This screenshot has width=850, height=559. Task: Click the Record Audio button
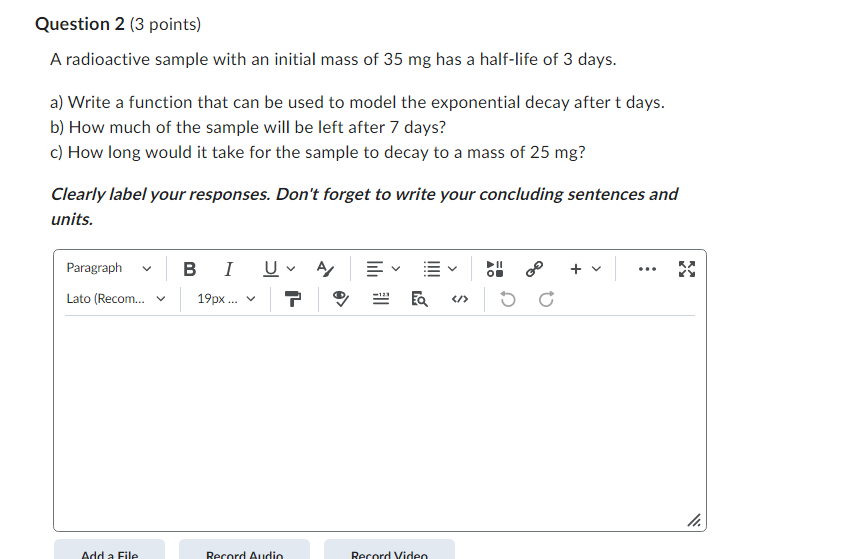[x=244, y=549]
